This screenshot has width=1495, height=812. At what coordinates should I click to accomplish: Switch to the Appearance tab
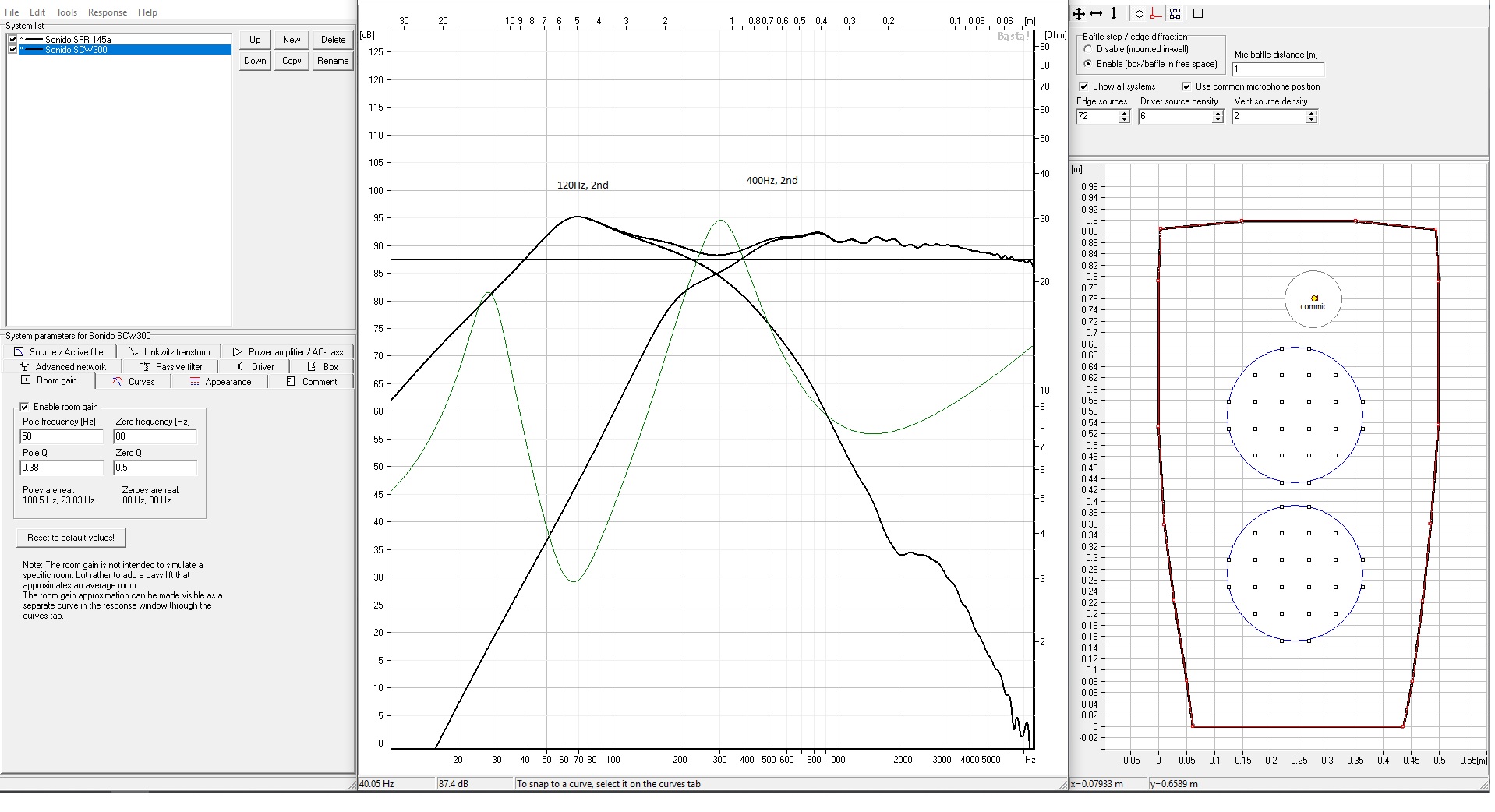click(x=219, y=382)
